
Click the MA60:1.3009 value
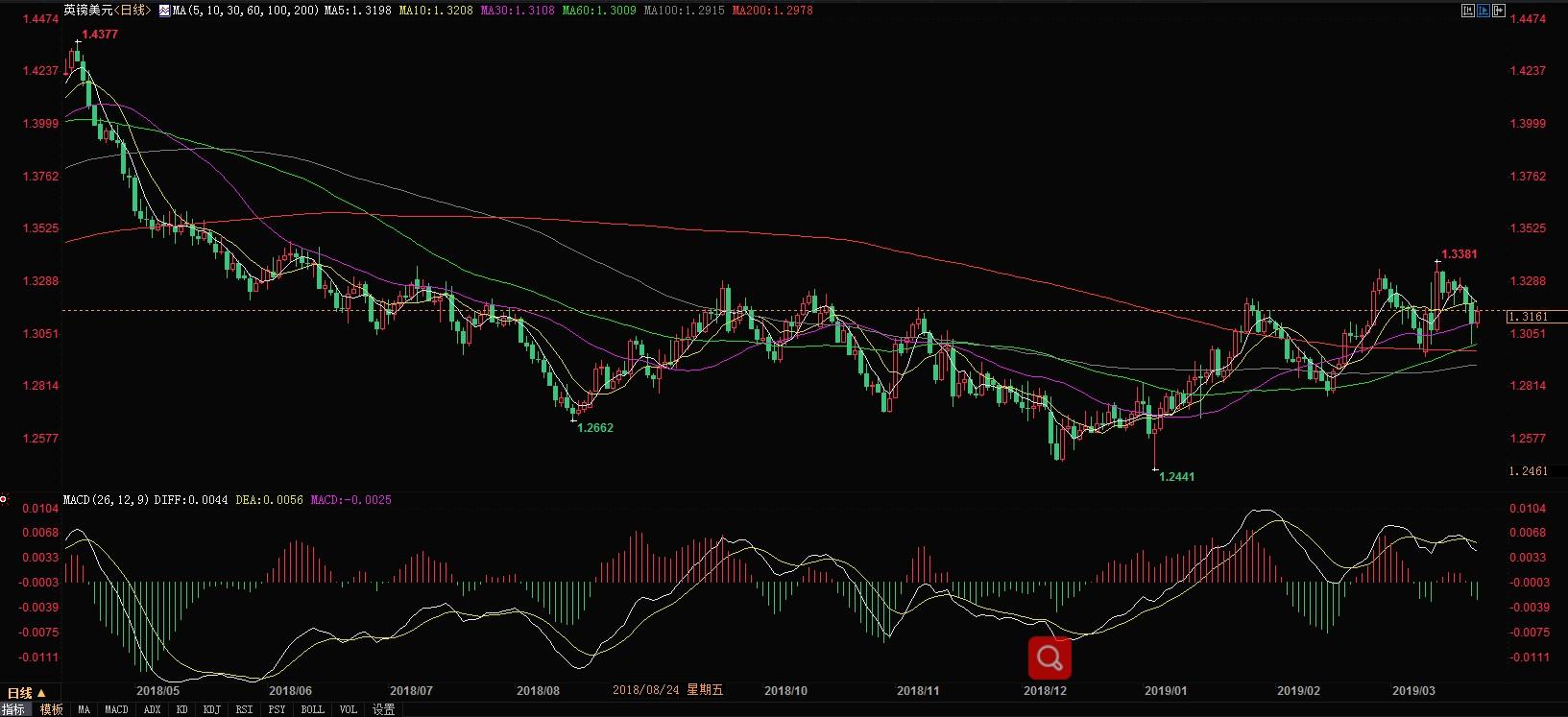point(599,11)
